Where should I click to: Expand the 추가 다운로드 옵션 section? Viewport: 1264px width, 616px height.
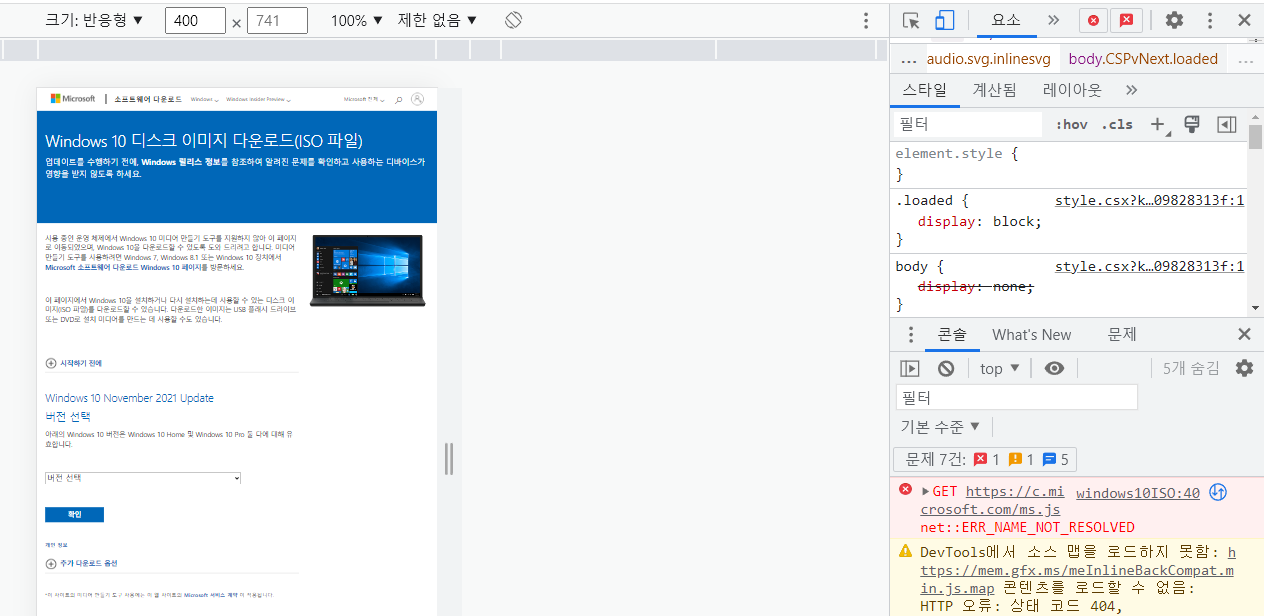point(81,563)
